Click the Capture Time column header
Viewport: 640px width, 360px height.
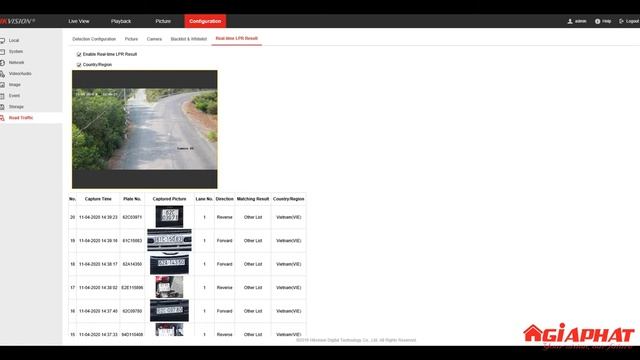98,199
